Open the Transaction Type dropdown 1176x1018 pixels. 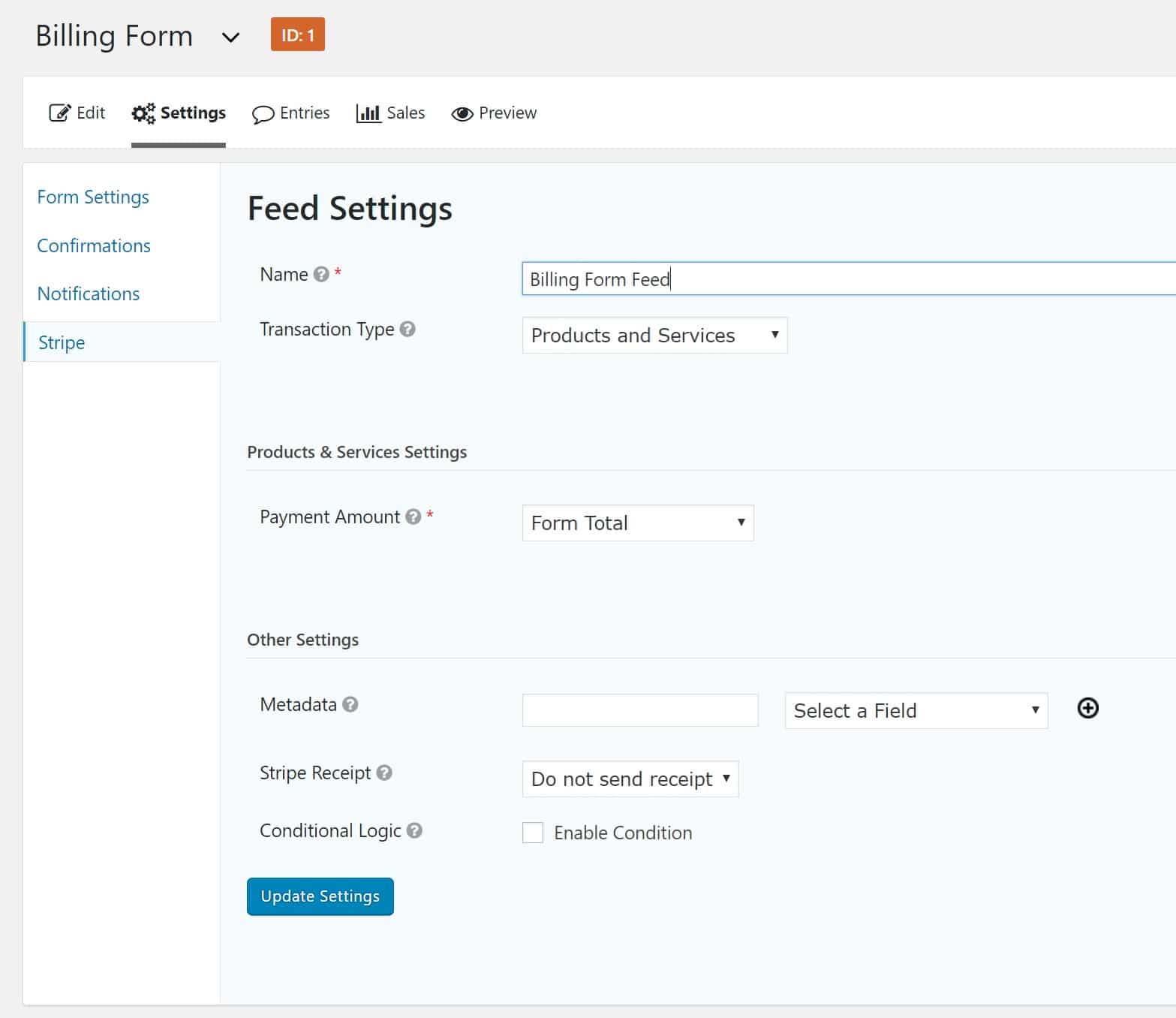pyautogui.click(x=654, y=336)
